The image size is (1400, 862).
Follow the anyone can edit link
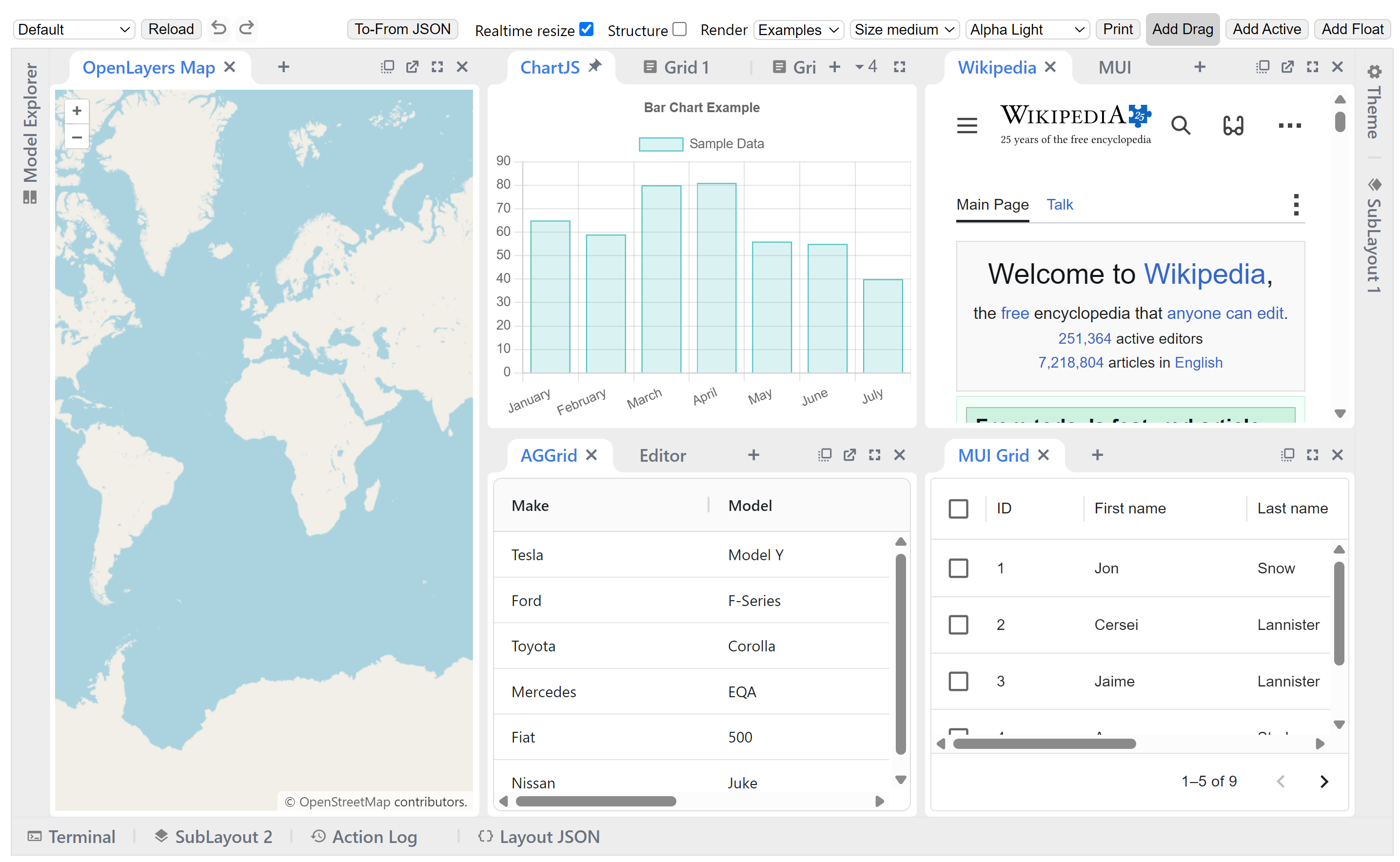(x=1224, y=313)
